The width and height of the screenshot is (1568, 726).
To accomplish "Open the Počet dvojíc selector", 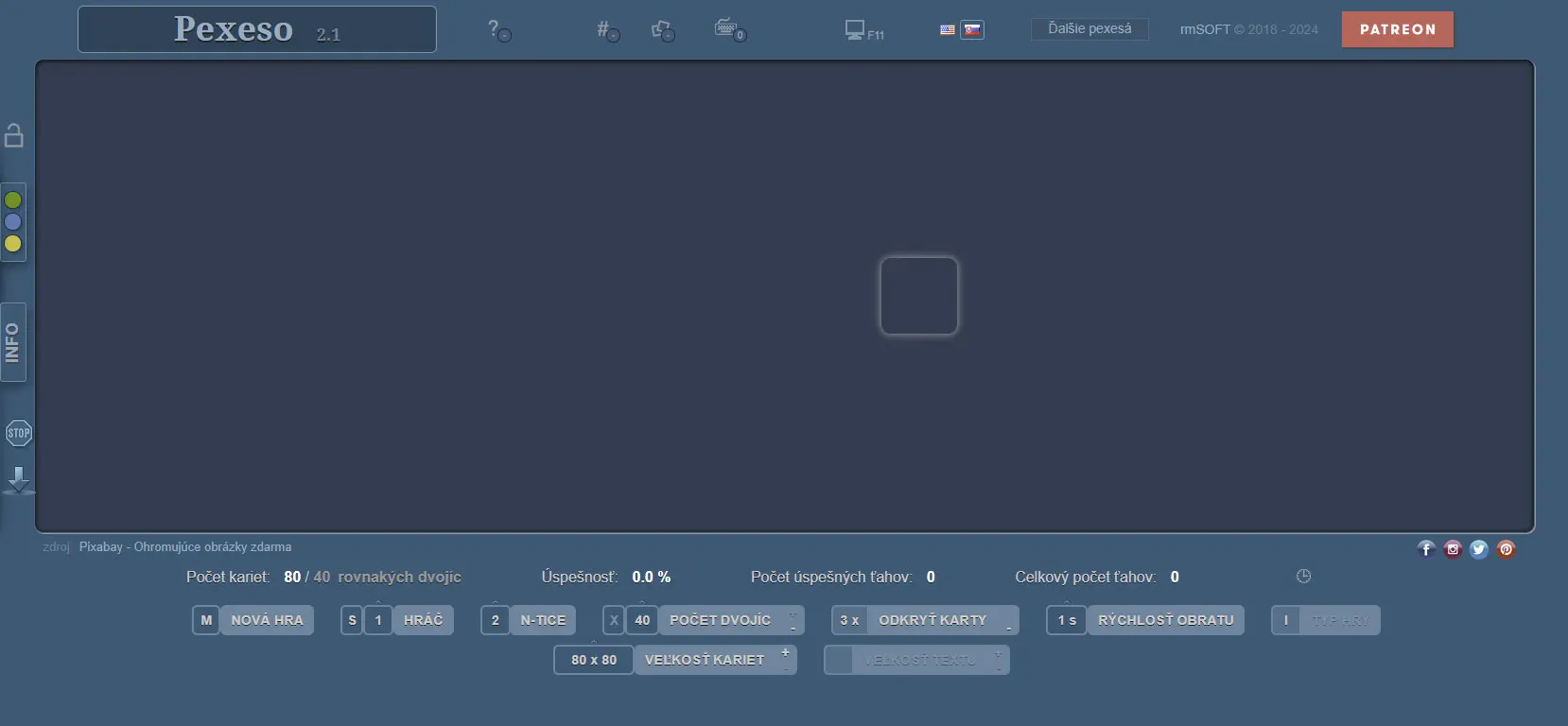I will (x=720, y=620).
